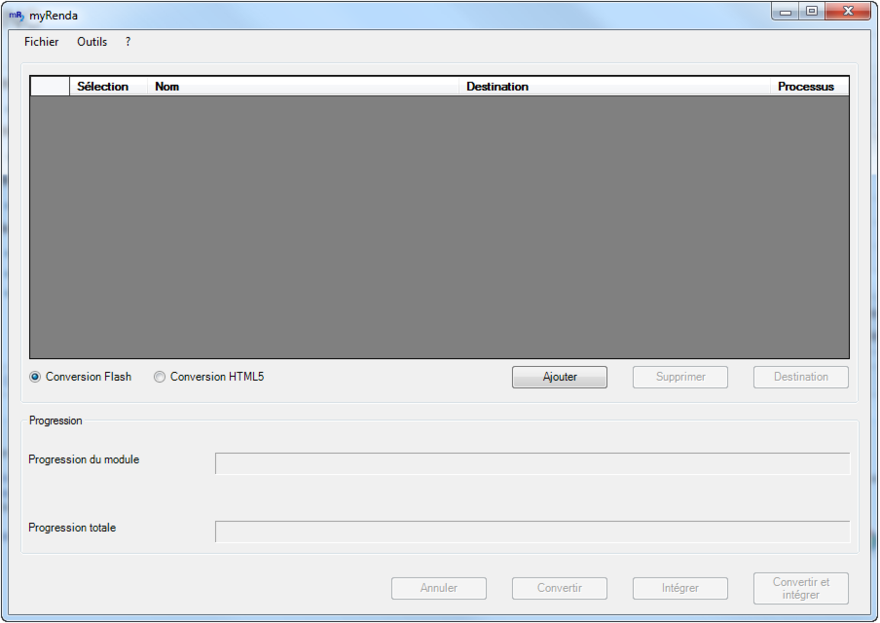This screenshot has height=623, width=880.
Task: Click the Convertir et intégrer button
Action: click(x=801, y=588)
